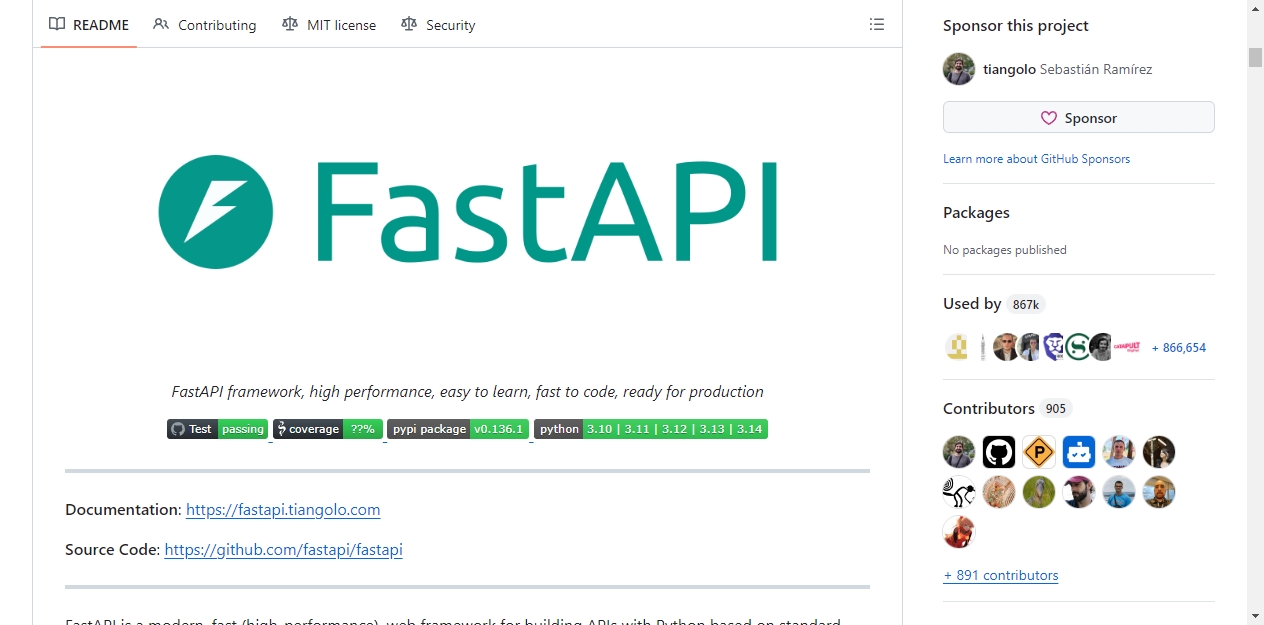Click the Packages heading link
Image resolution: width=1264 pixels, height=625 pixels.
(976, 212)
